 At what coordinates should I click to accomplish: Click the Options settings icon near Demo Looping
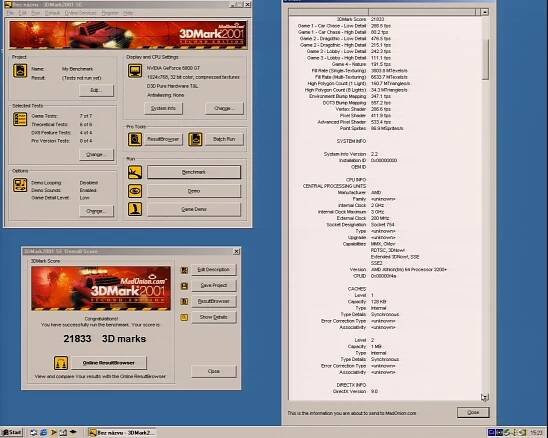(20, 185)
